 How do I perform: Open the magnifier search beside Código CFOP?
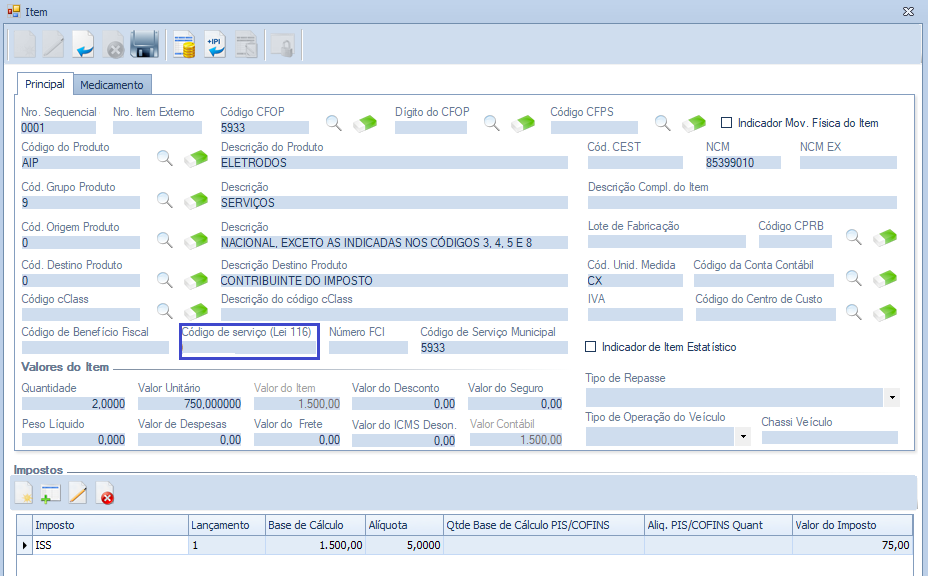(x=334, y=123)
